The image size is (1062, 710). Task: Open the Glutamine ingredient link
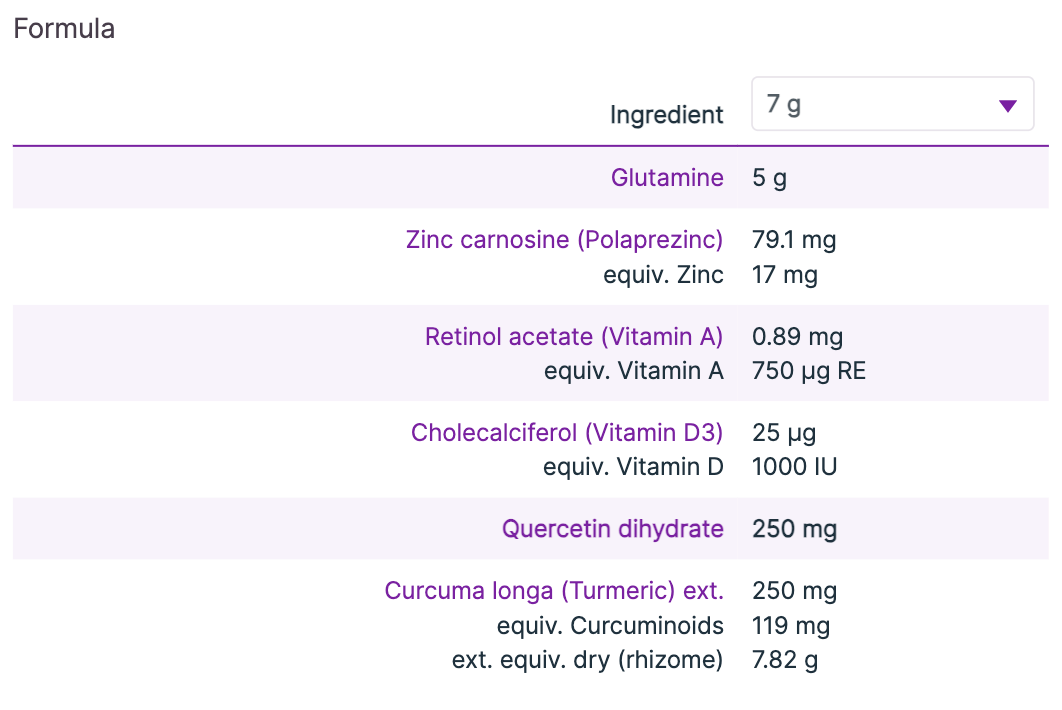tap(667, 178)
